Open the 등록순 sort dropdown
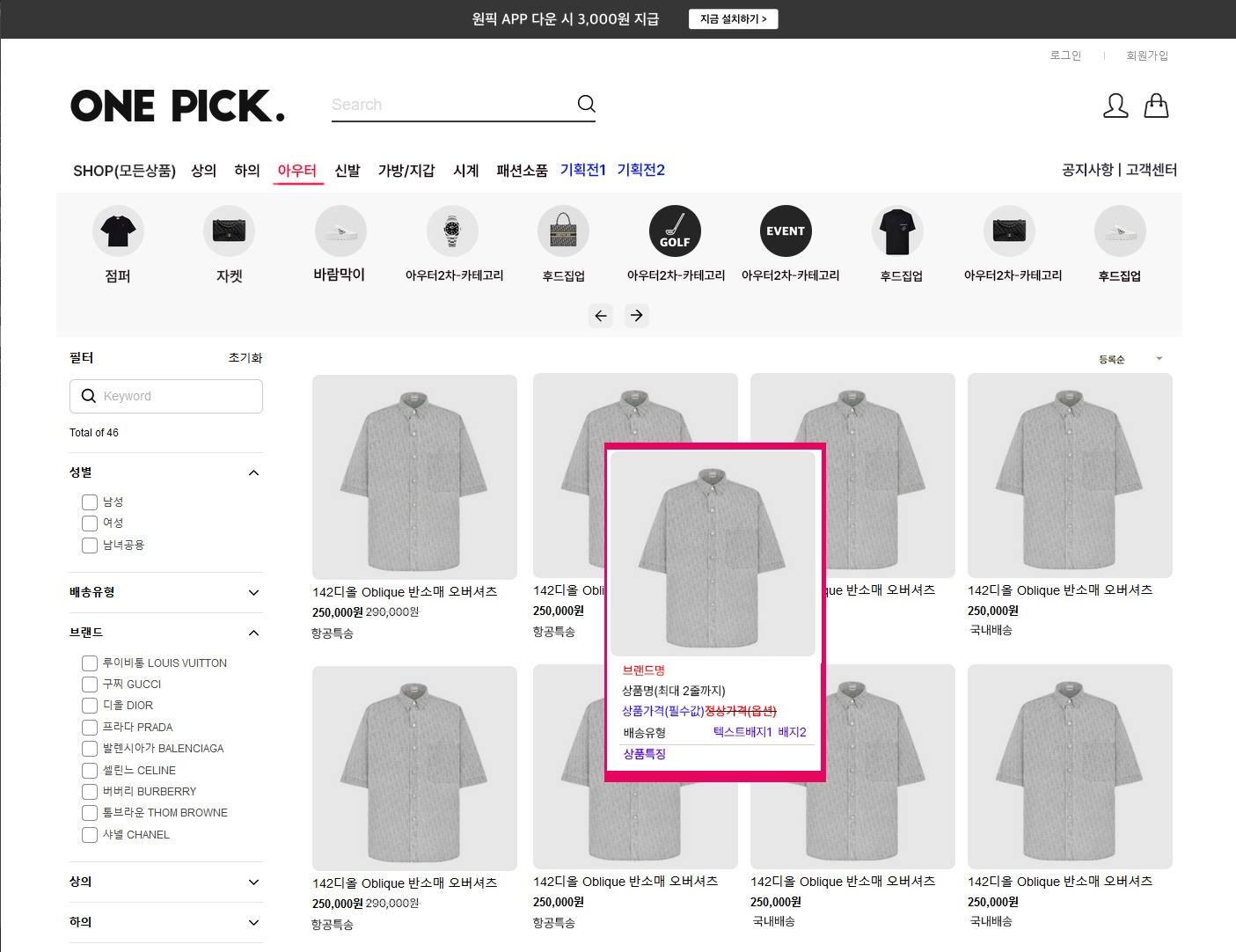This screenshot has width=1236, height=952. pos(1130,359)
